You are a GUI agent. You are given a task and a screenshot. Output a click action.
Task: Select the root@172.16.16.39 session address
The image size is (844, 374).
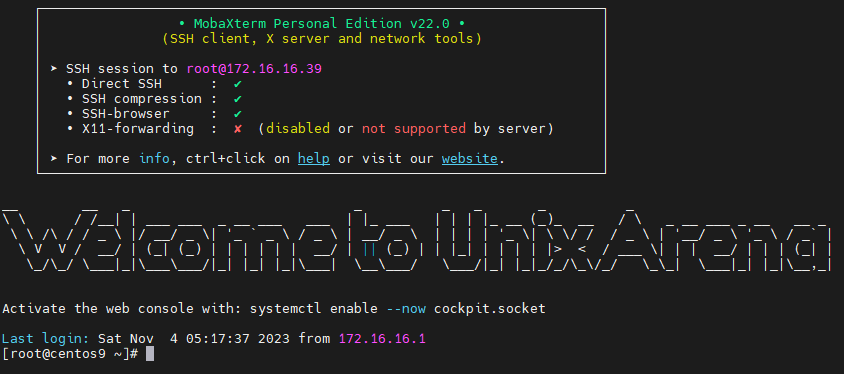click(x=254, y=69)
